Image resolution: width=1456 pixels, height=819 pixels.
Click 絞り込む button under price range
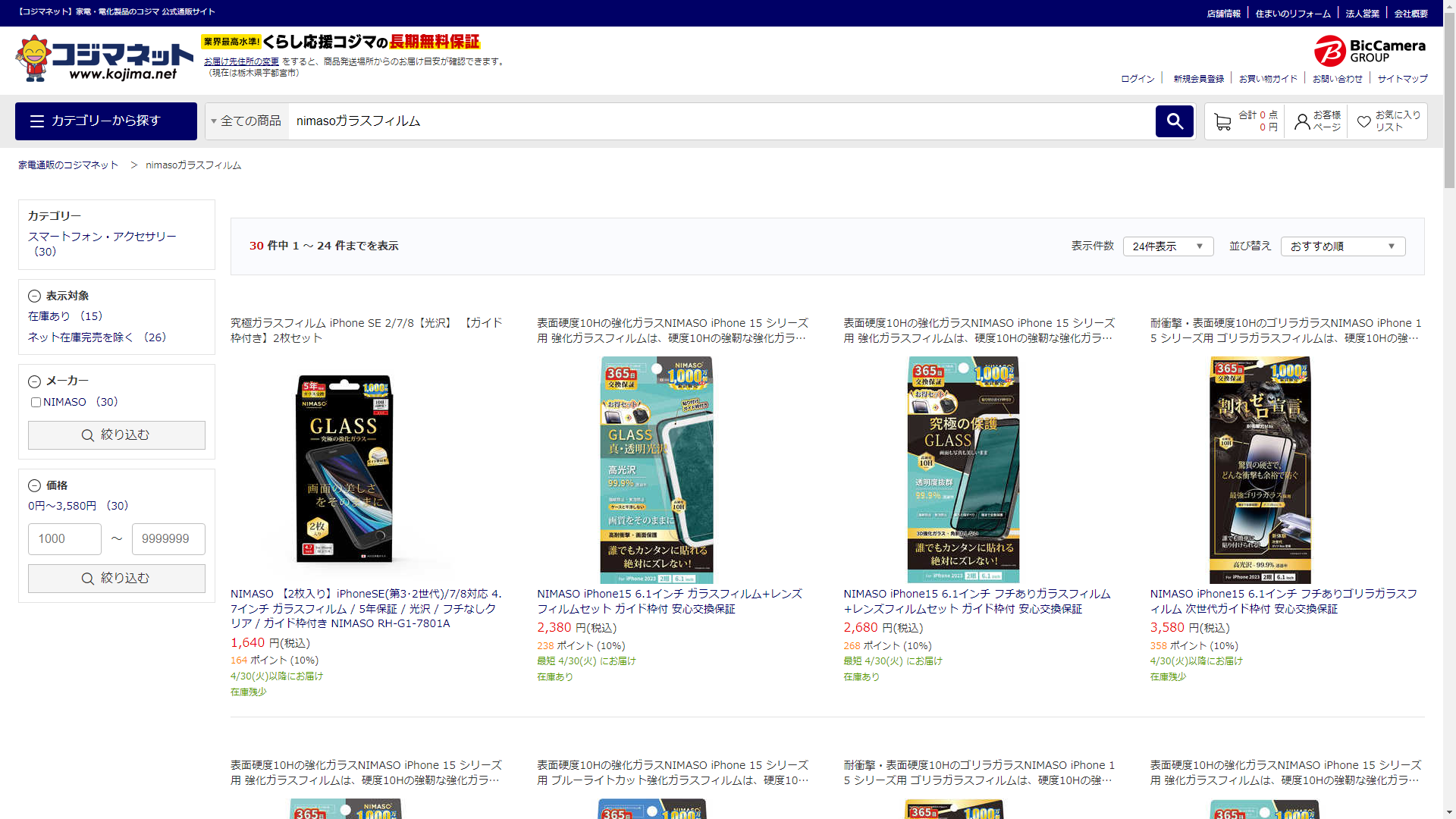click(117, 579)
